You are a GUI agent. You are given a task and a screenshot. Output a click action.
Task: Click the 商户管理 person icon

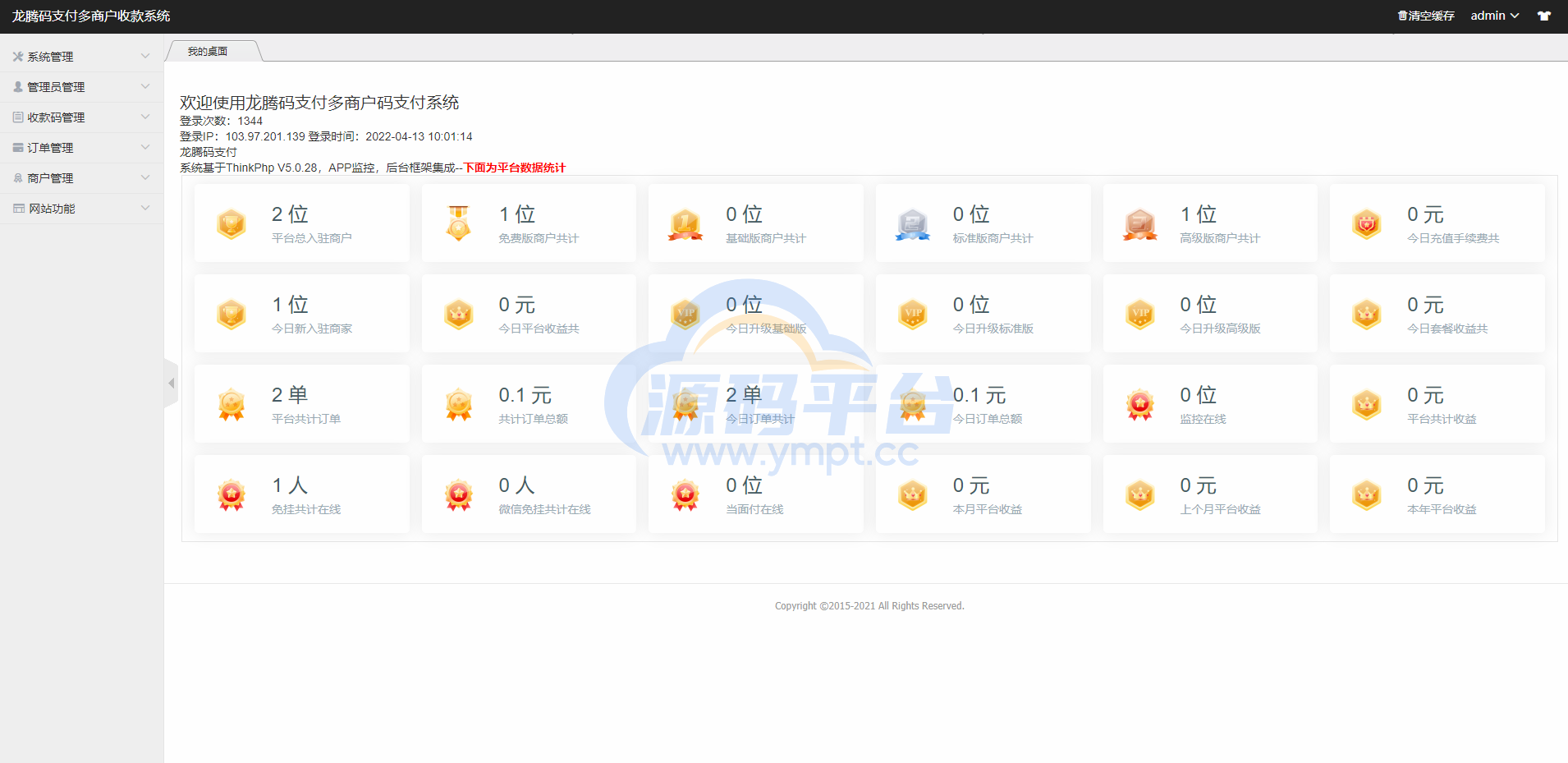(18, 178)
